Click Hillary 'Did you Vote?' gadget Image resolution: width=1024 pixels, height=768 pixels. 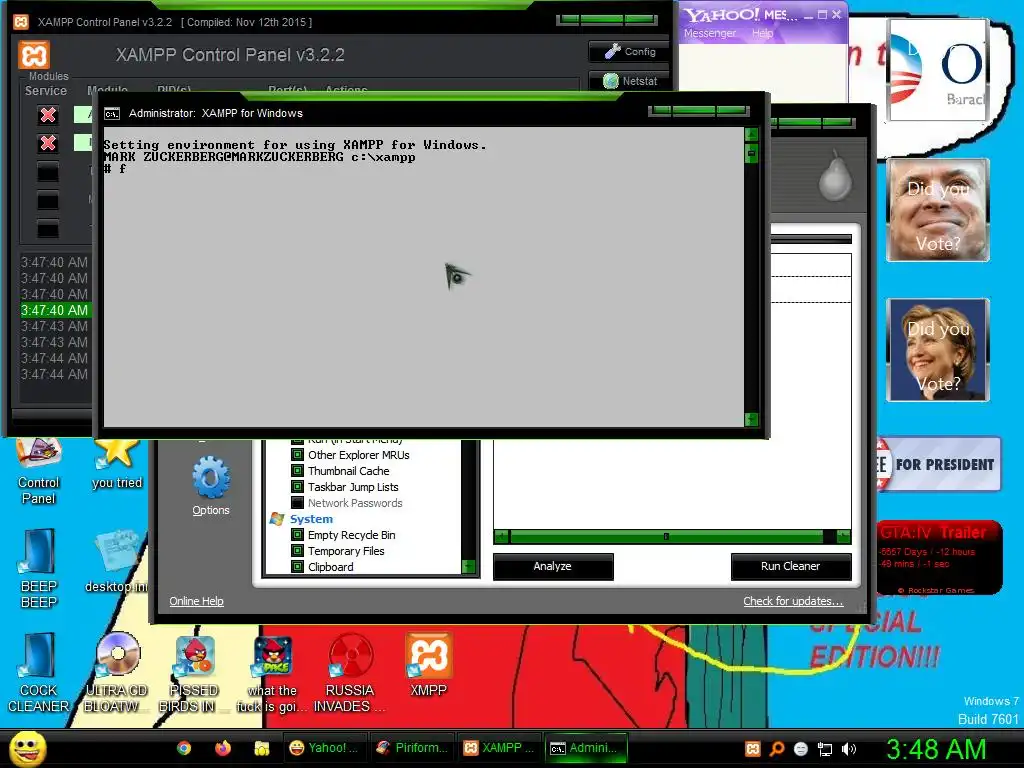(938, 349)
